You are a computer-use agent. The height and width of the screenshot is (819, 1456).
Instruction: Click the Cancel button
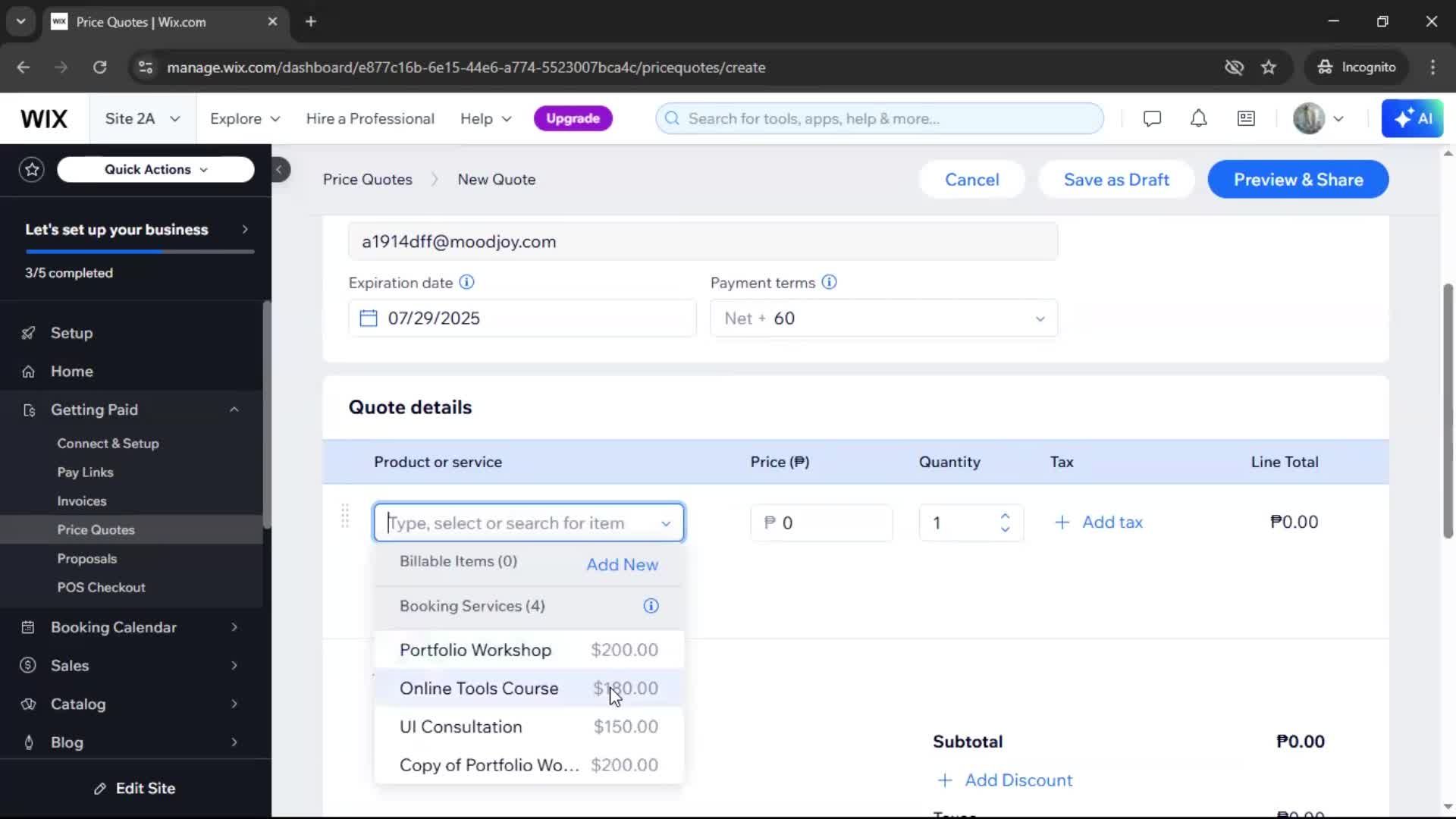click(971, 180)
